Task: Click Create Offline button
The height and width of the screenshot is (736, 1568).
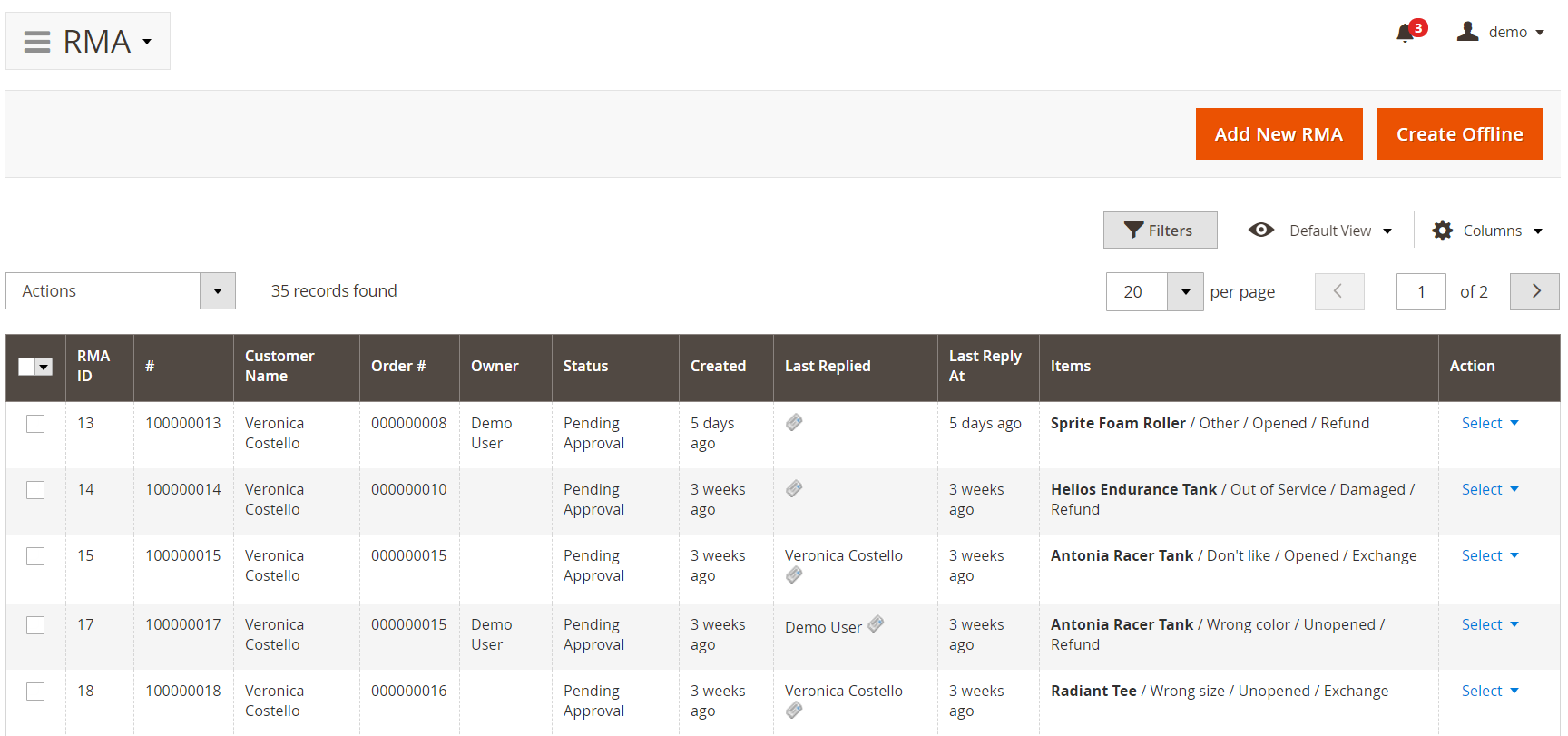Action: coord(1459,134)
